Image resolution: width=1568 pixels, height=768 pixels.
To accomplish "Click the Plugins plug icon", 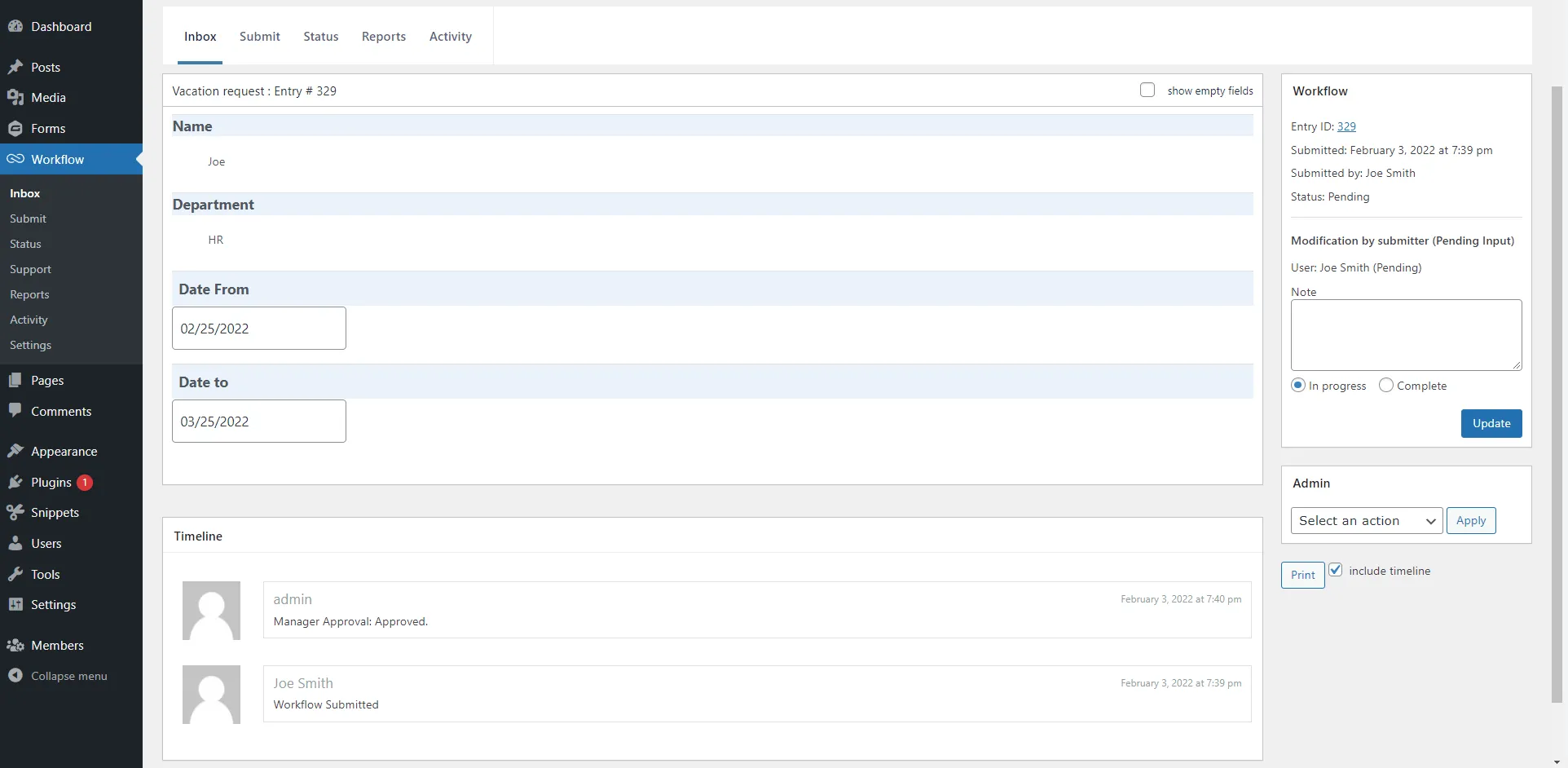I will click(15, 482).
